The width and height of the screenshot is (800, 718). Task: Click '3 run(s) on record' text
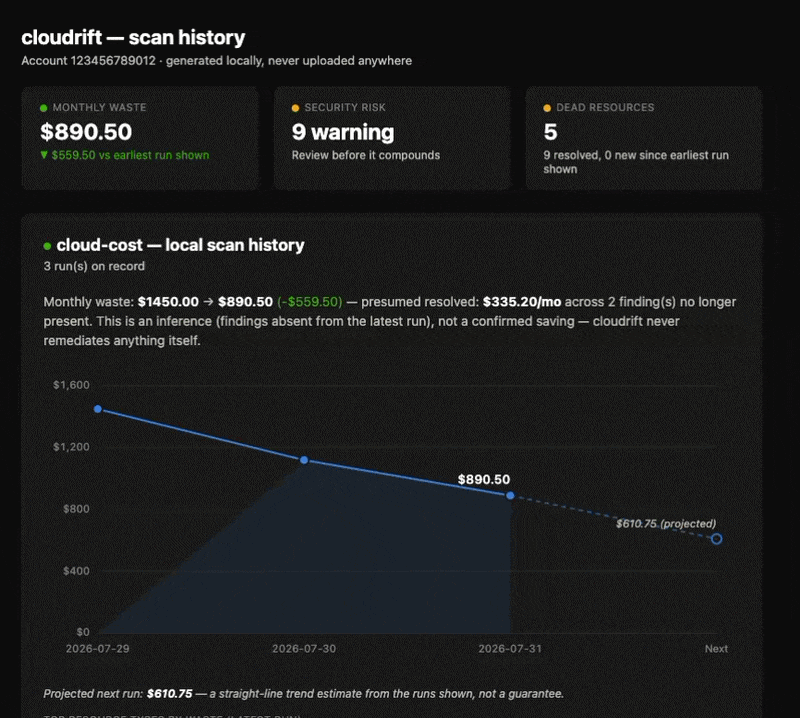pyautogui.click(x=94, y=266)
